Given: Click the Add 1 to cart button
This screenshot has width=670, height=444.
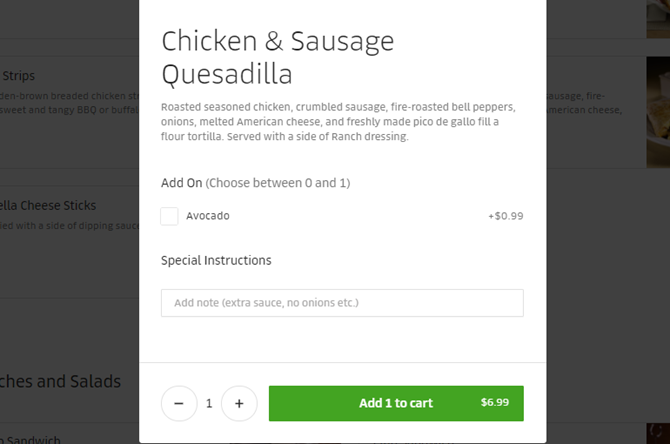Looking at the screenshot, I should (396, 403).
